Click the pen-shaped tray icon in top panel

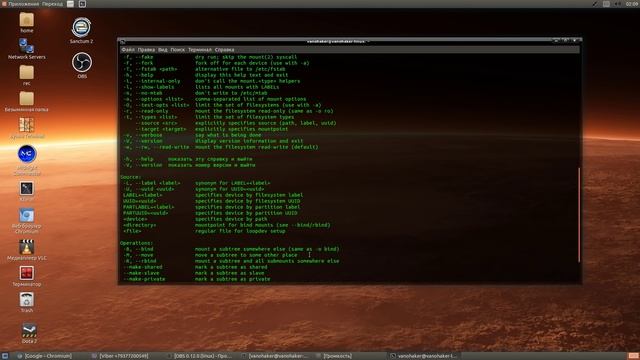[595, 4]
